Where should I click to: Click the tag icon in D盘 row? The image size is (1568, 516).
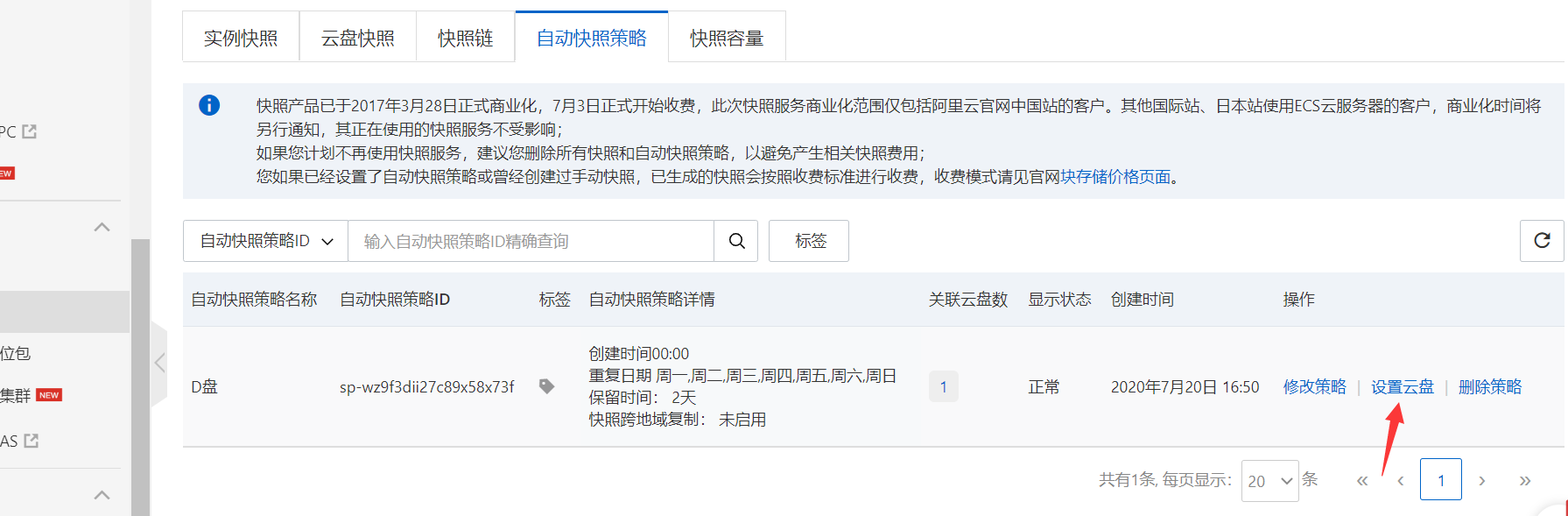[546, 386]
